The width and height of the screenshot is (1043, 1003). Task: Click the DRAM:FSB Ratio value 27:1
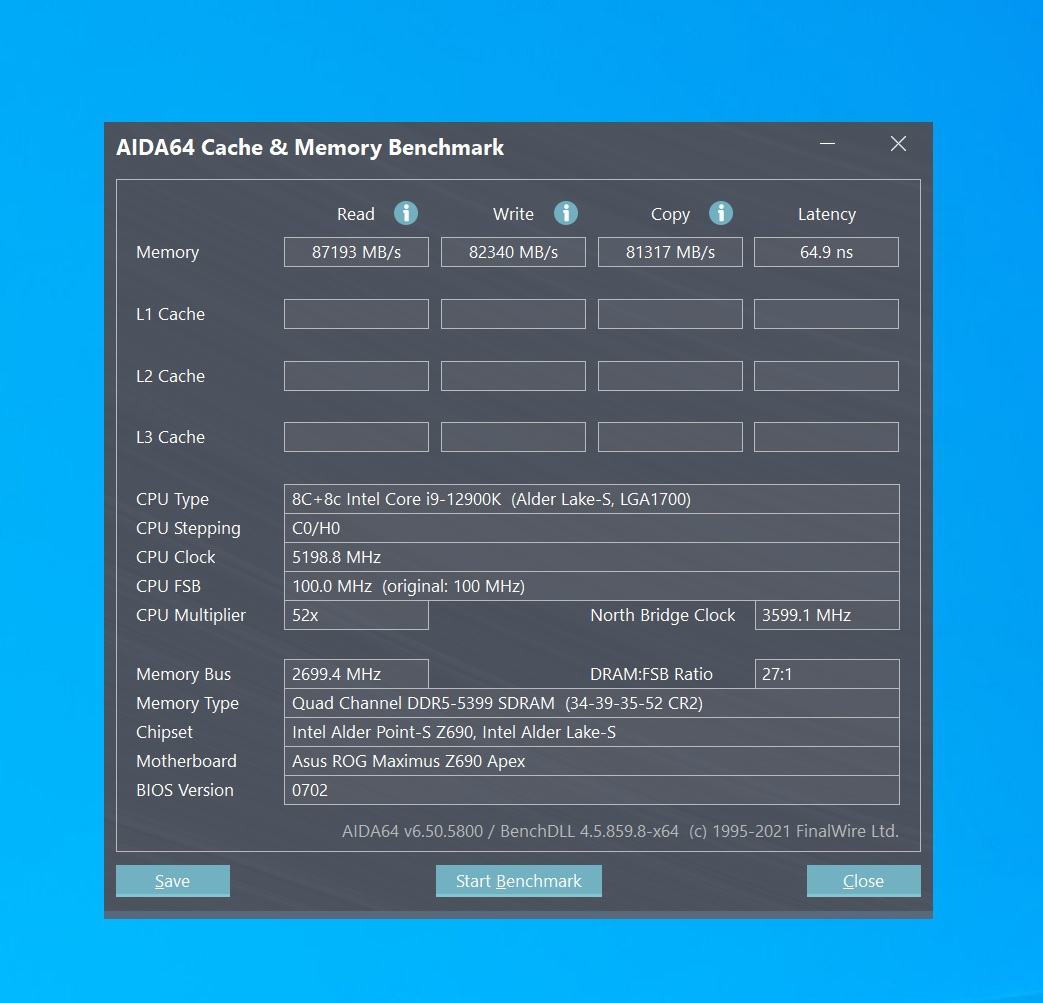pyautogui.click(x=827, y=674)
